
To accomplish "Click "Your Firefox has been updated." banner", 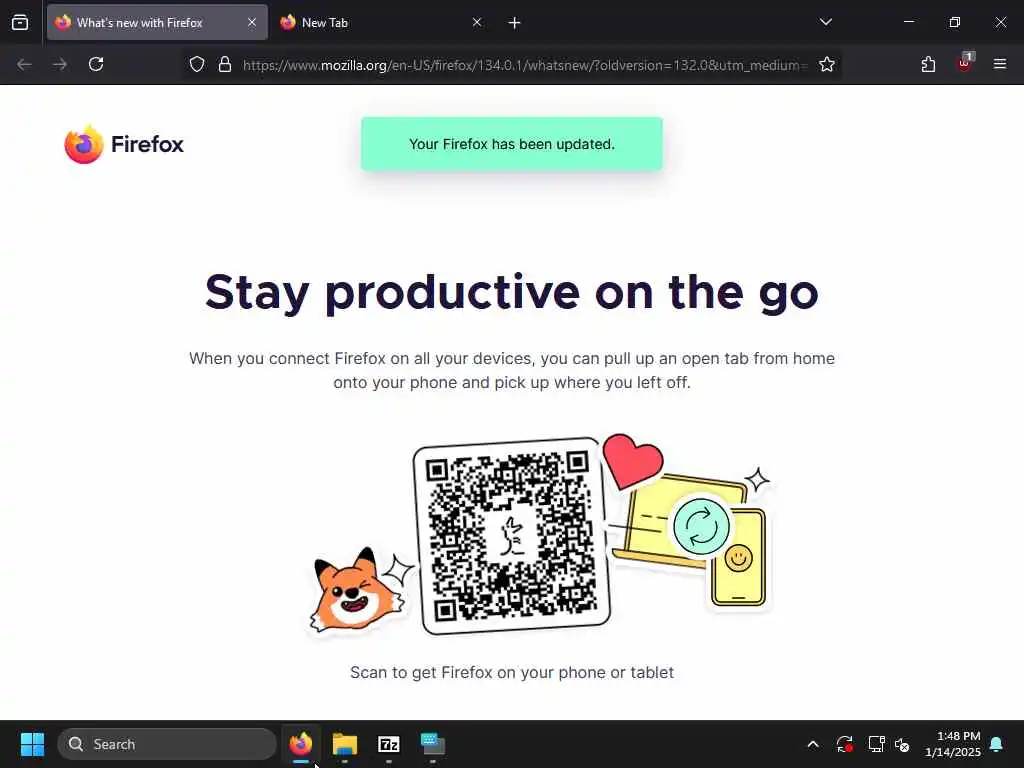I will (512, 144).
